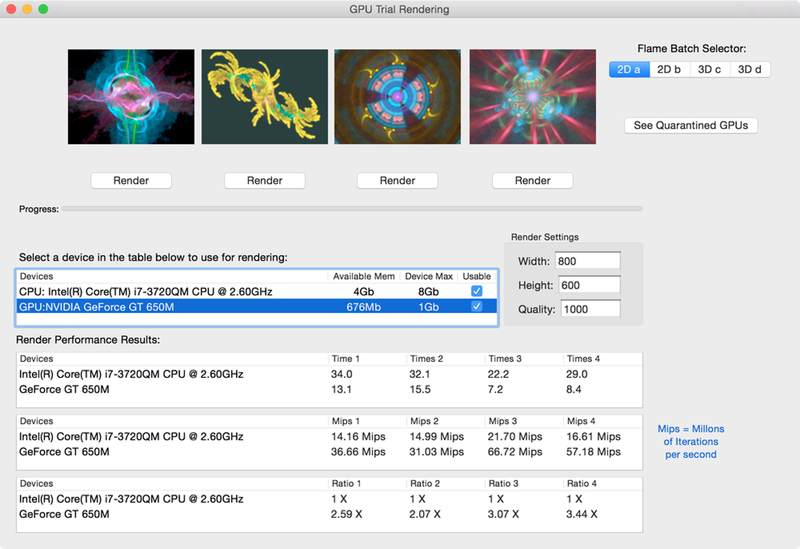The image size is (800, 549).
Task: Click the Times 3 column header
Action: [x=505, y=359]
